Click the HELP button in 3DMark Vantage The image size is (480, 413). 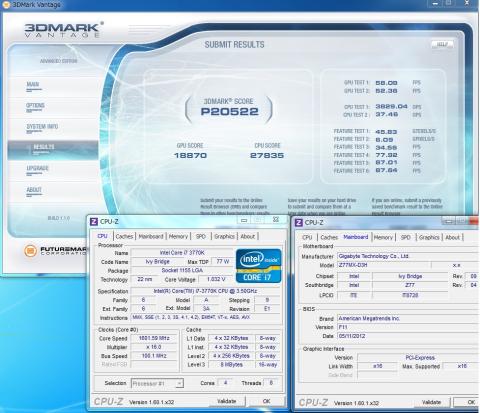coord(442,44)
